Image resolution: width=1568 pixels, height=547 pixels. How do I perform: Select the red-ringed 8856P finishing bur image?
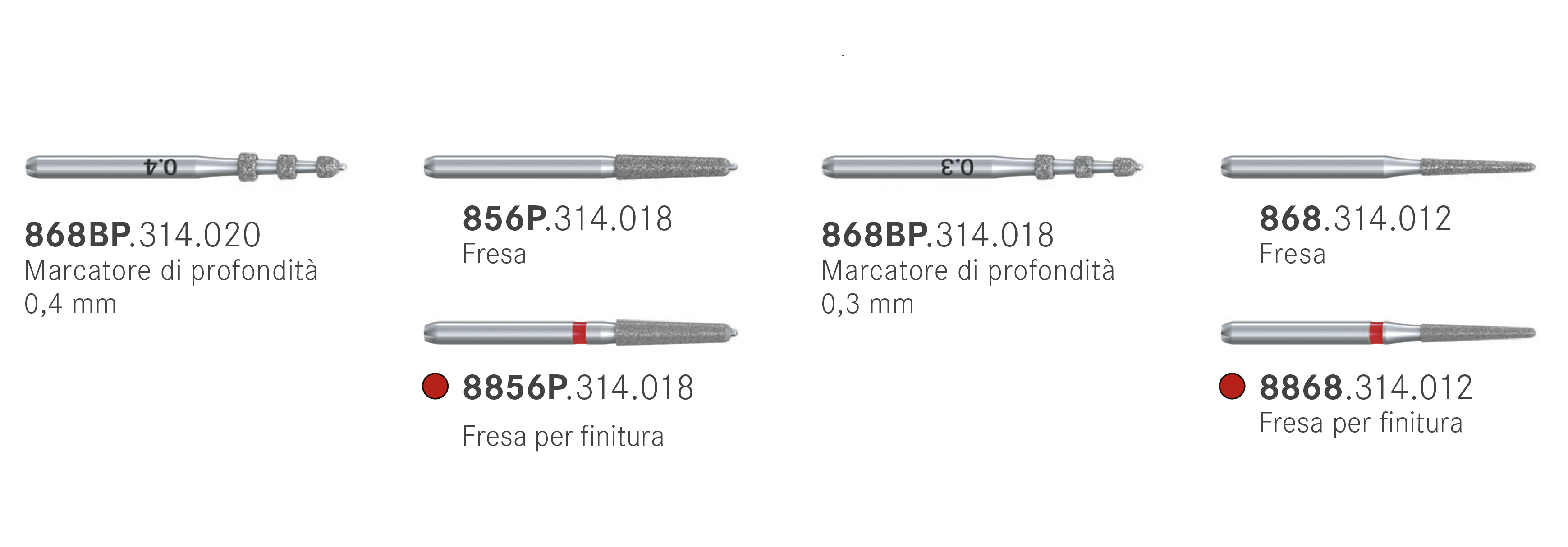pos(581,333)
